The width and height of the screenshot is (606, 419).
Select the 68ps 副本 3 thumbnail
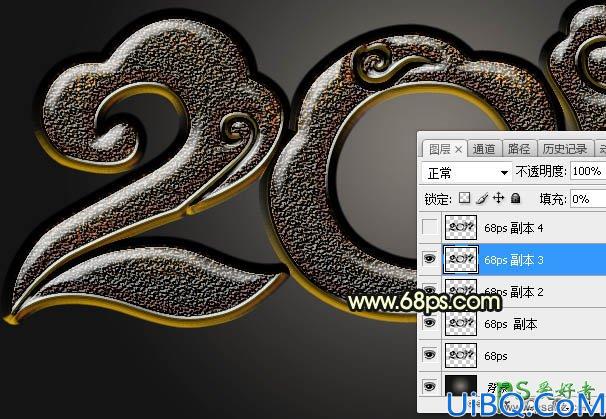[461, 259]
